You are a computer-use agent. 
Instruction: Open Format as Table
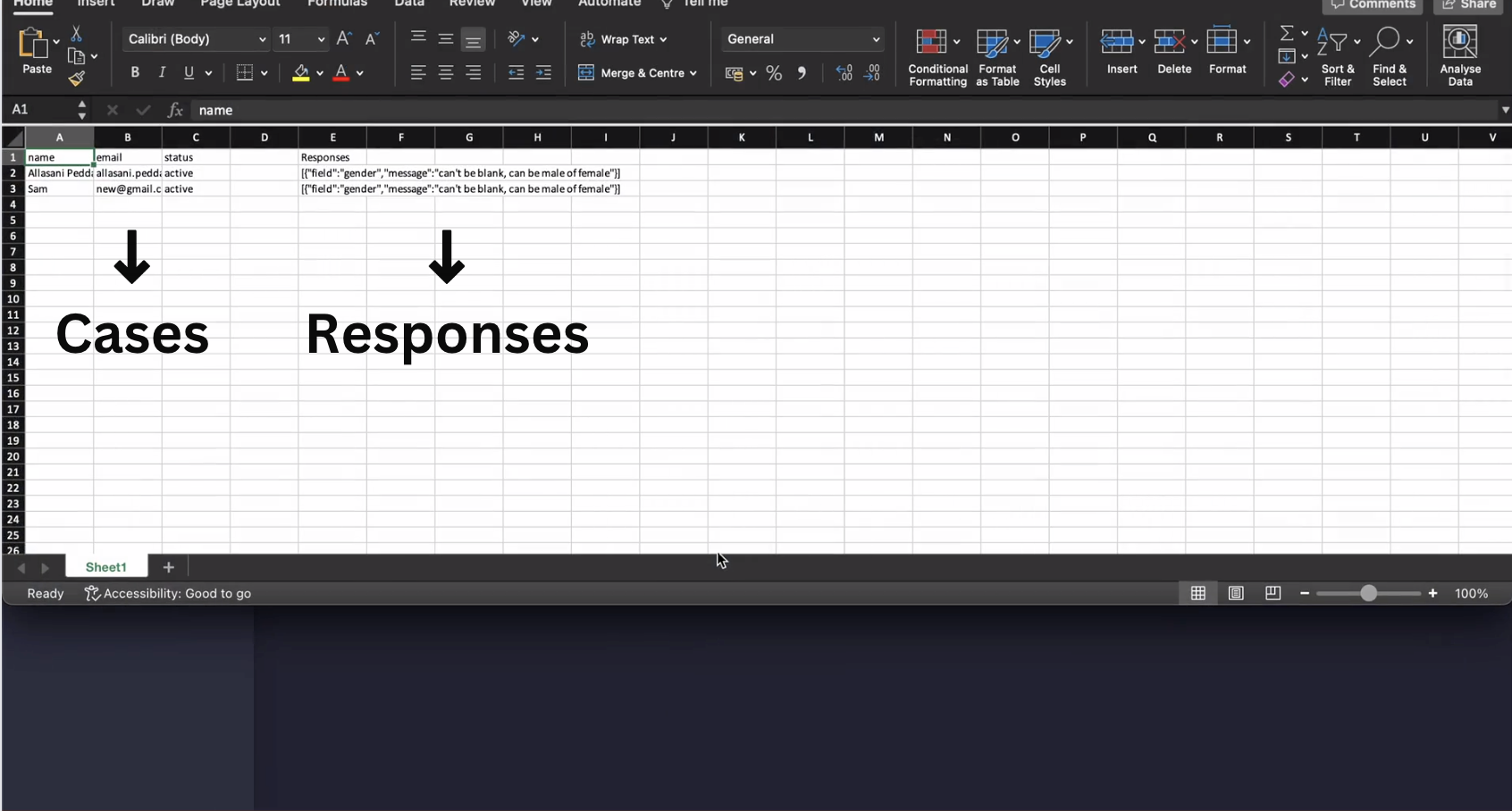pyautogui.click(x=997, y=57)
